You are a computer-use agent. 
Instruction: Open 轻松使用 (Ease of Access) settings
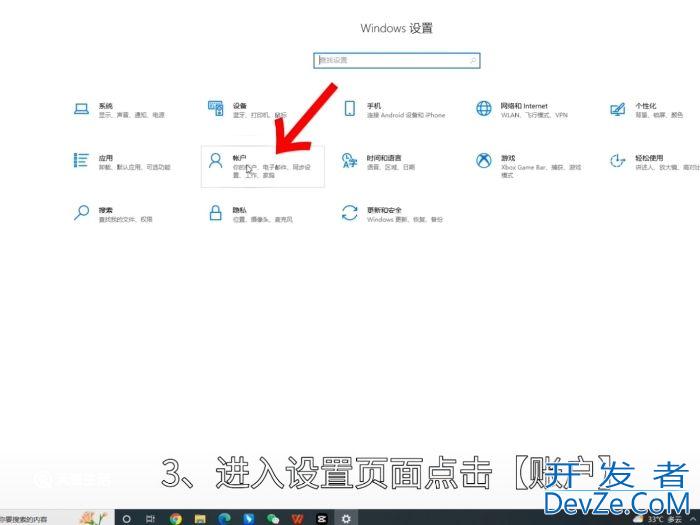(x=654, y=162)
